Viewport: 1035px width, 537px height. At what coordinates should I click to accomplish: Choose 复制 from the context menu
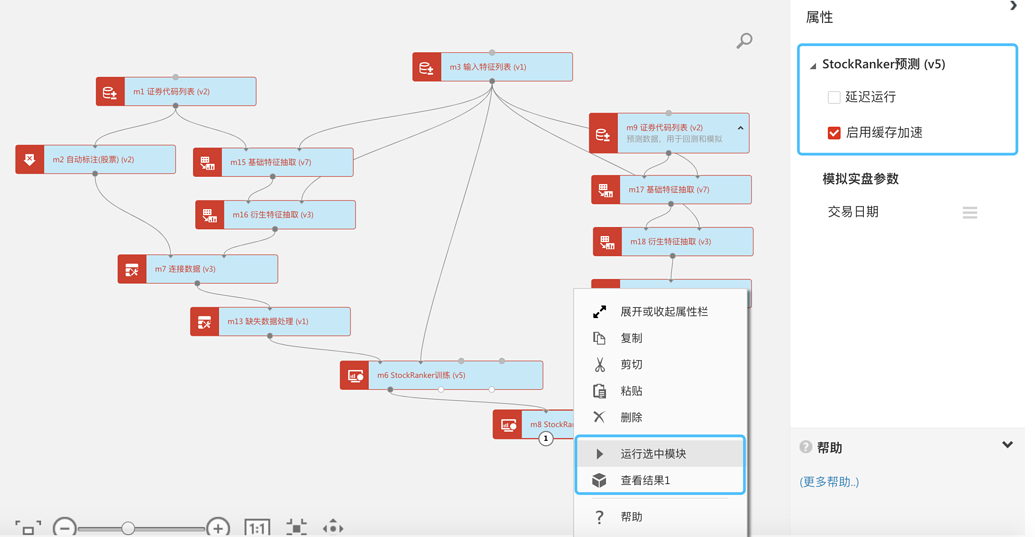coord(661,338)
